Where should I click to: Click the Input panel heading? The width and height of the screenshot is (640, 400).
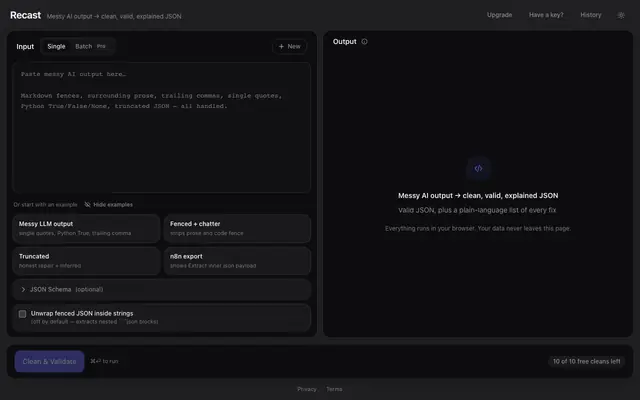click(25, 47)
